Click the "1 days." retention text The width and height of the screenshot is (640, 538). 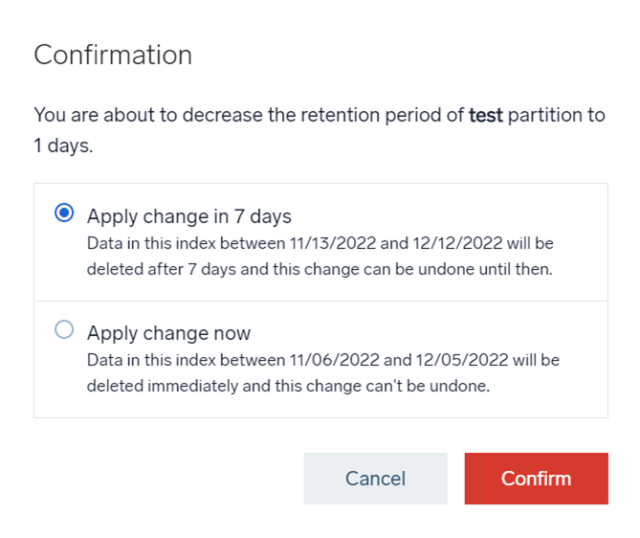pos(63,146)
